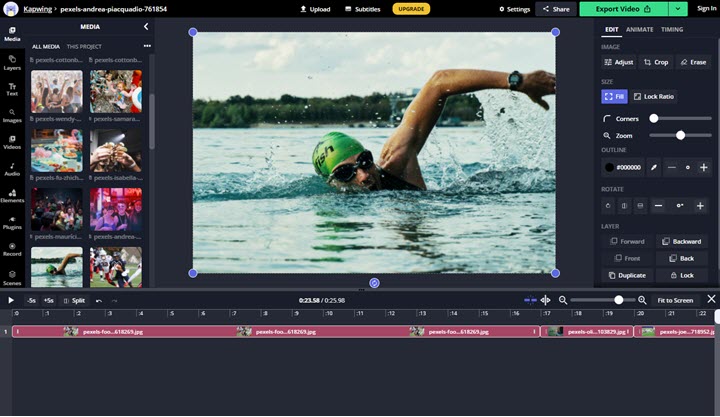
Task: Click the Record tool in sidebar
Action: tap(12, 248)
